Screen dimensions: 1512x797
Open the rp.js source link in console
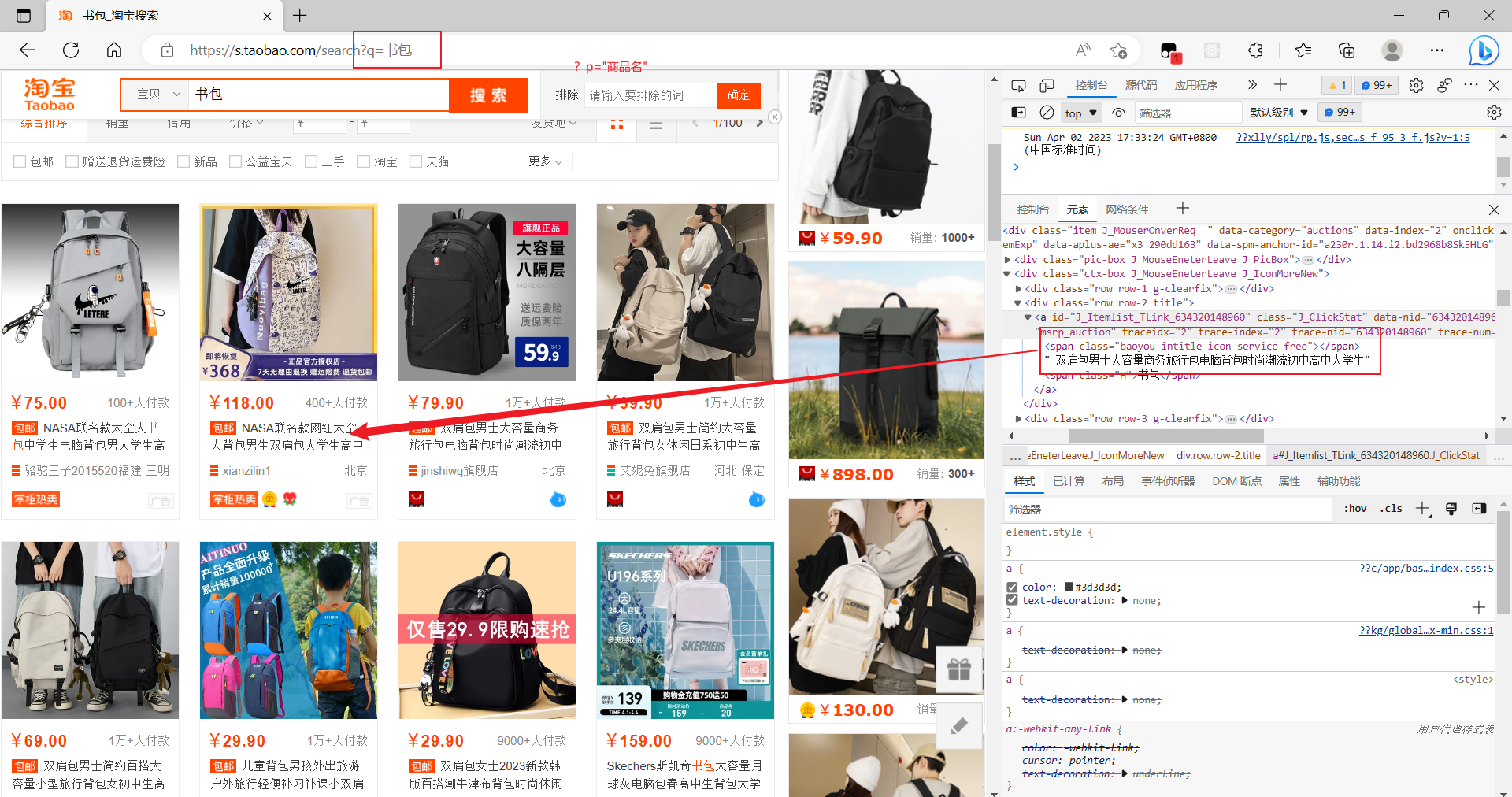click(x=1353, y=138)
